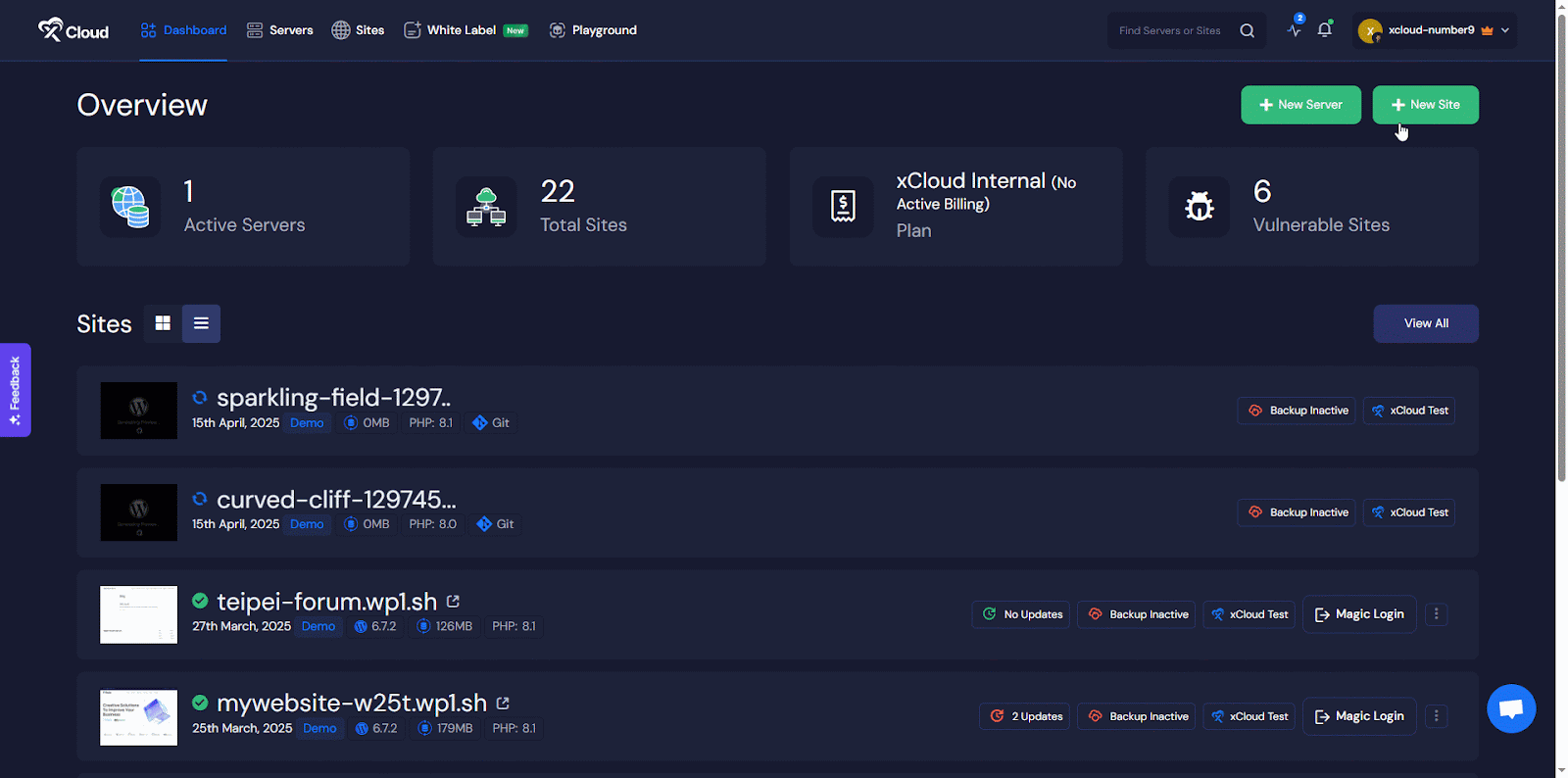Image resolution: width=1568 pixels, height=778 pixels.
Task: Click Backup Inactive on teipei-forum row
Action: (1137, 614)
